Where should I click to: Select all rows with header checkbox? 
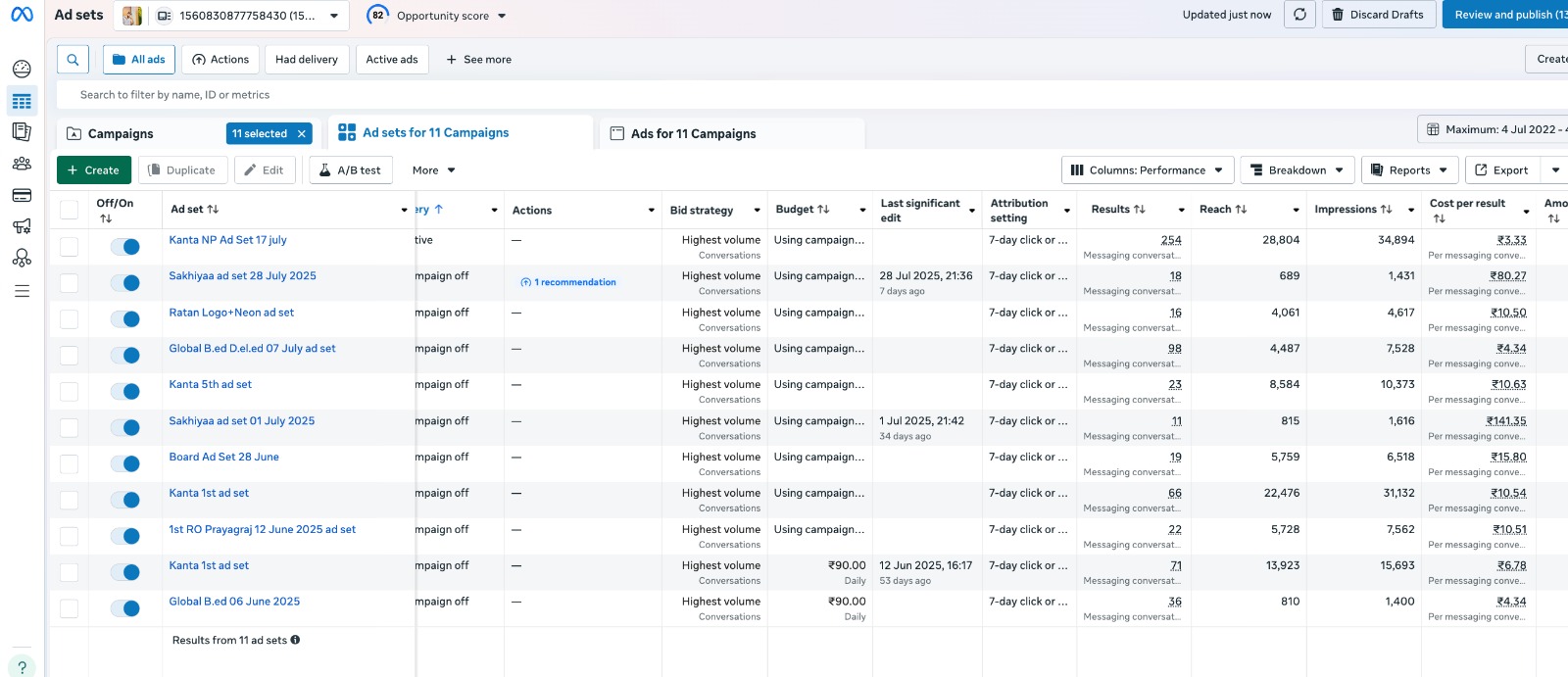pyautogui.click(x=69, y=210)
